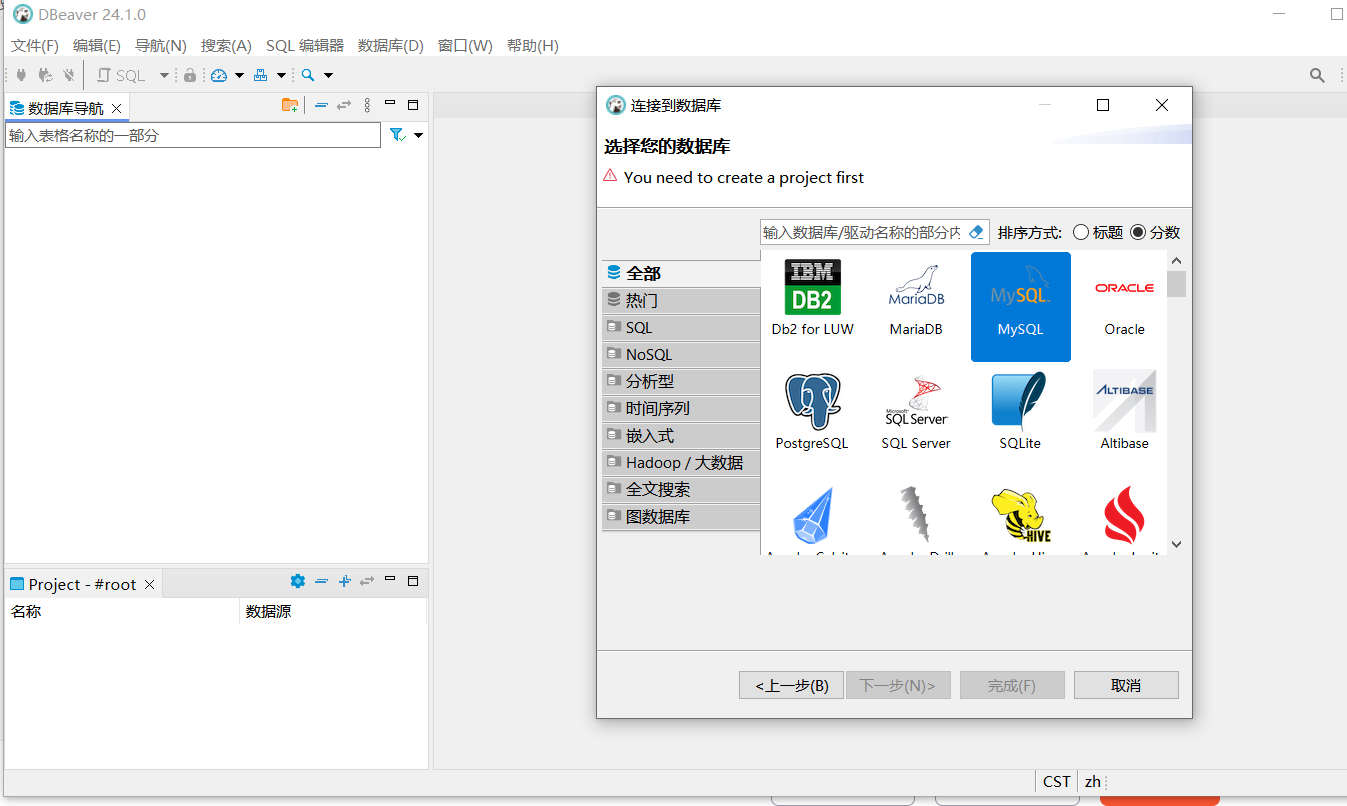Open the SQL editor toolbar button
This screenshot has width=1347, height=806.
pyautogui.click(x=121, y=75)
